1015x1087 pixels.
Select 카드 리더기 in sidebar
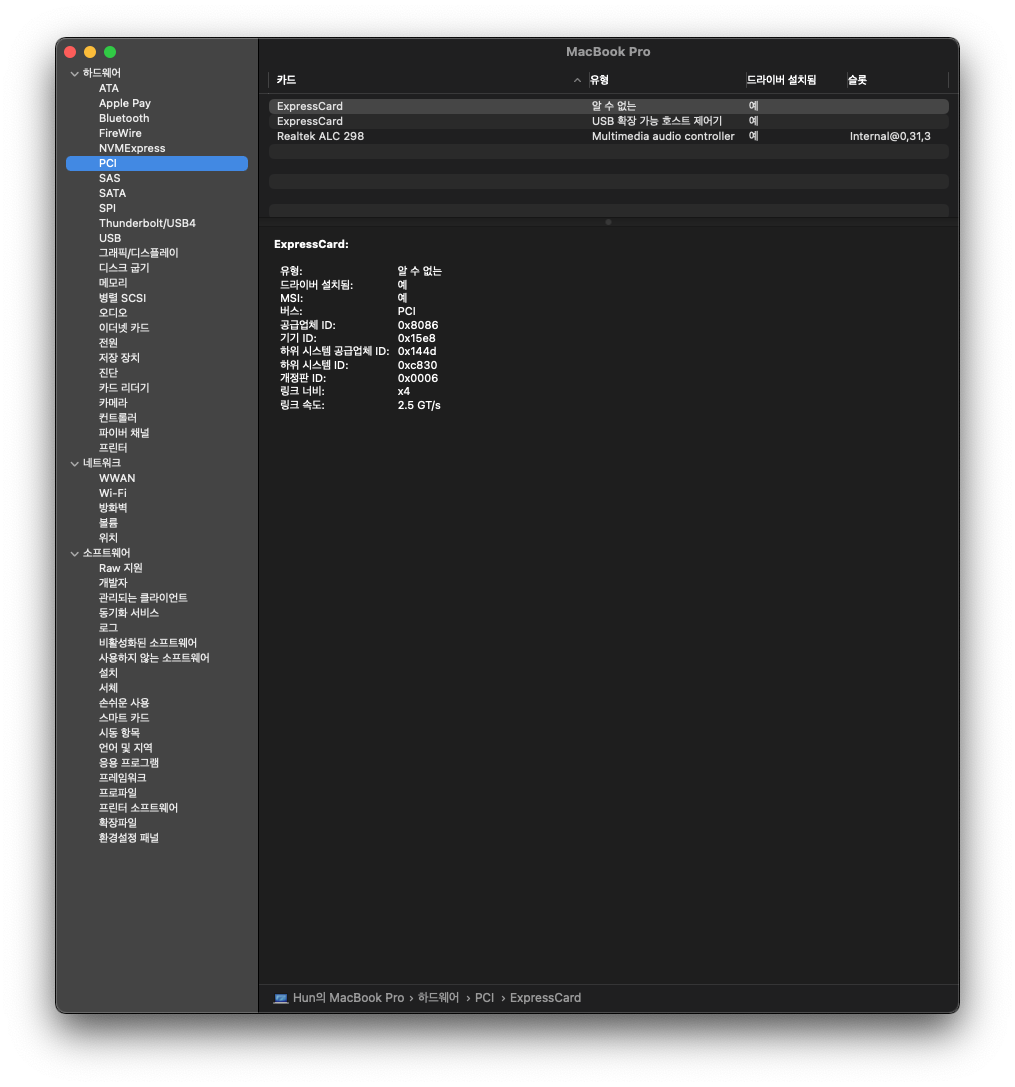[124, 388]
